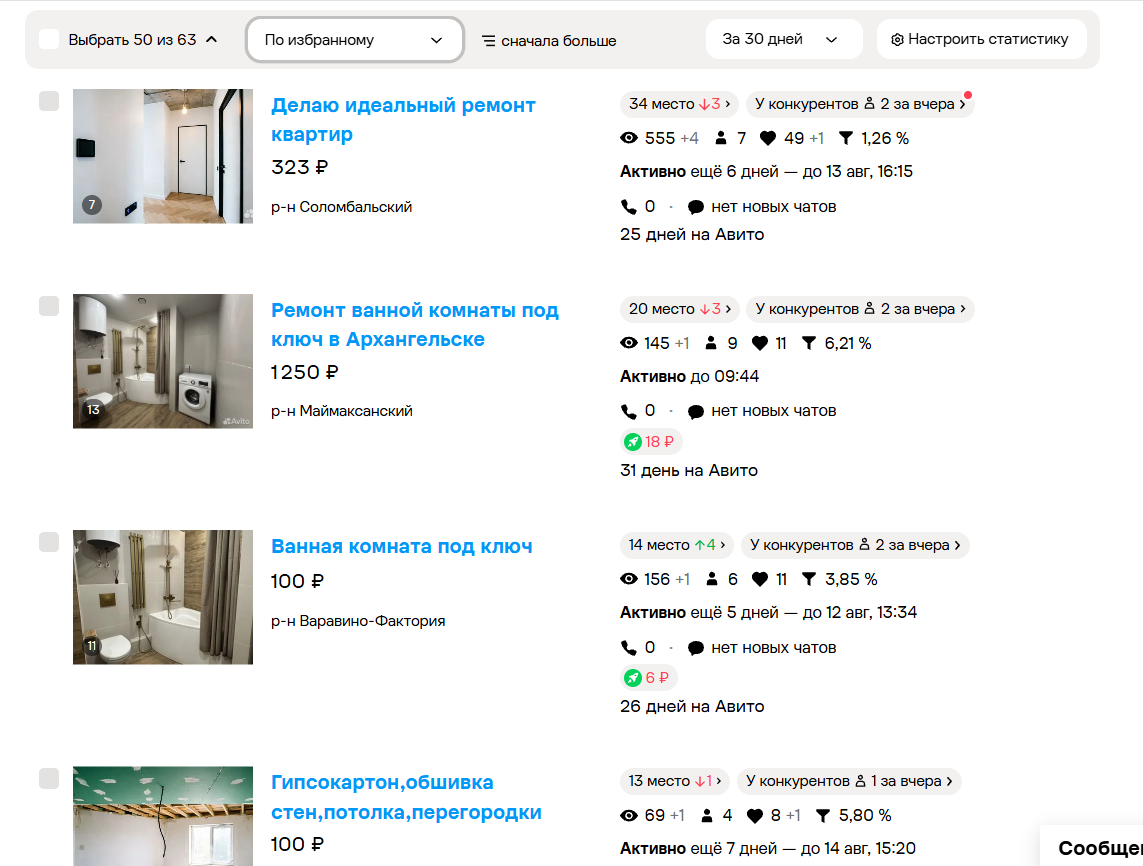
Task: Click Настроить статистику button
Action: coord(981,39)
